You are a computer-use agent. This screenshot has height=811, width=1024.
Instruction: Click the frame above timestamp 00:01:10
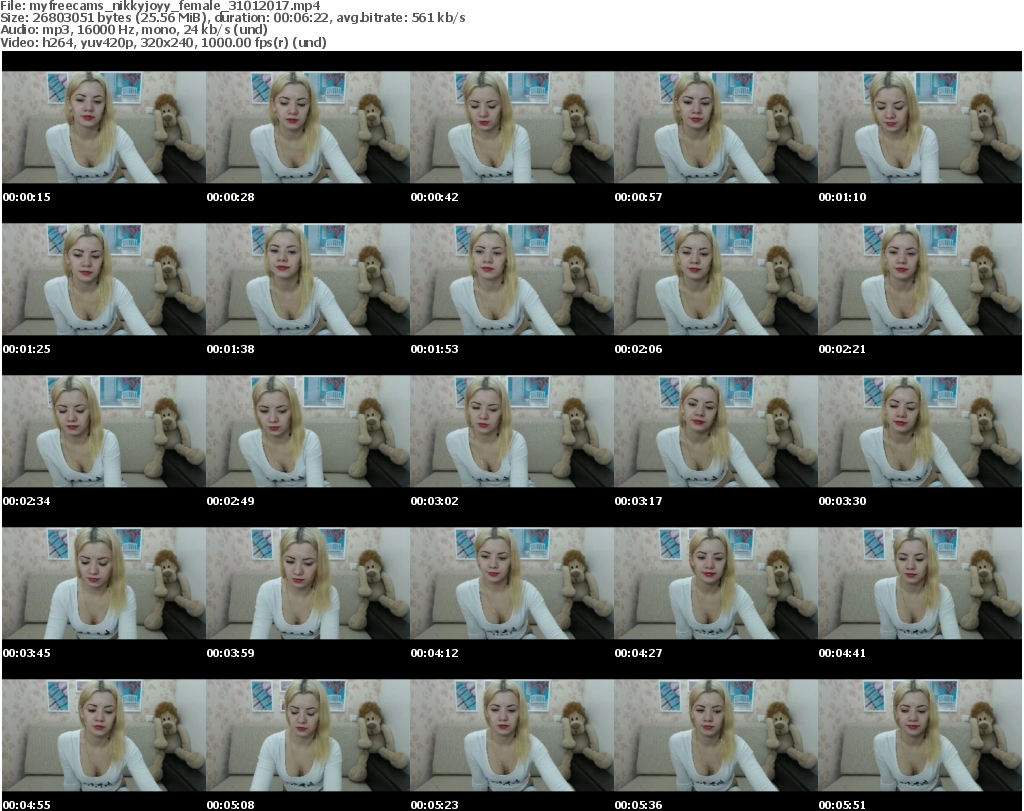[920, 127]
